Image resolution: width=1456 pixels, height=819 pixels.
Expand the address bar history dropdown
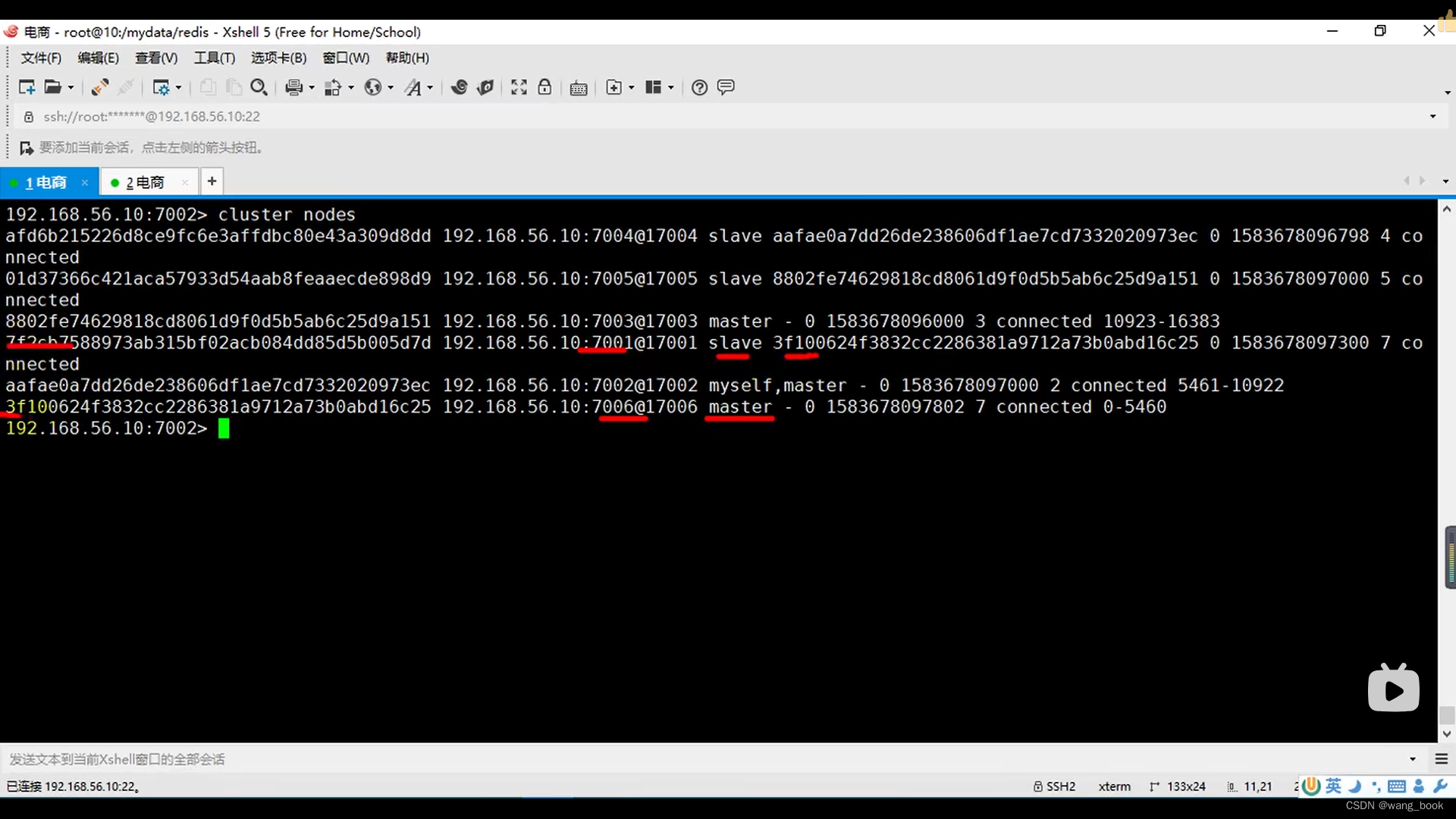(x=1432, y=116)
